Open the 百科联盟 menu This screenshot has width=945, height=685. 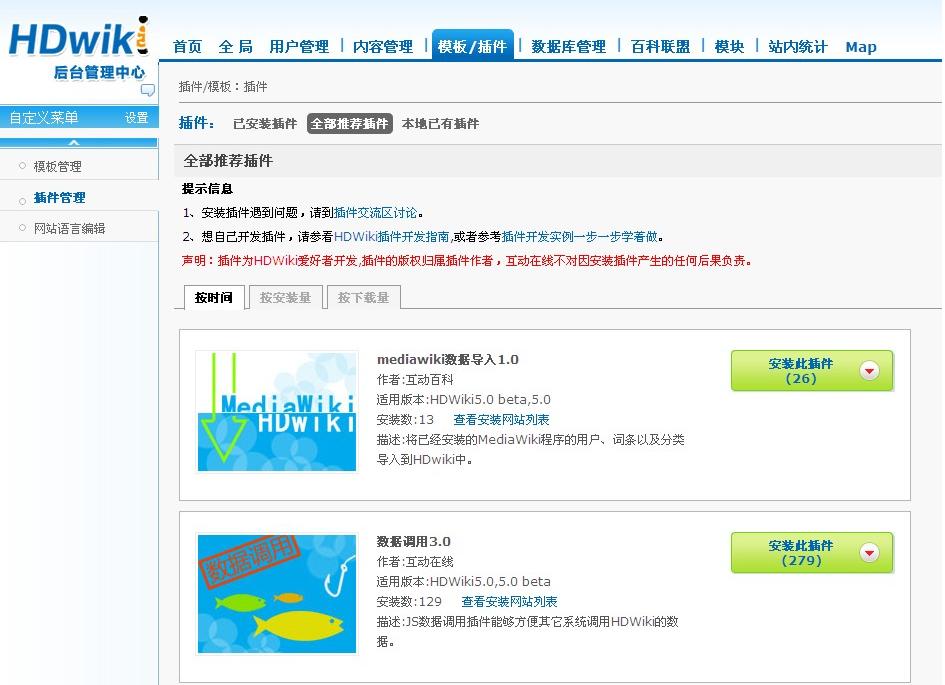pyautogui.click(x=661, y=46)
